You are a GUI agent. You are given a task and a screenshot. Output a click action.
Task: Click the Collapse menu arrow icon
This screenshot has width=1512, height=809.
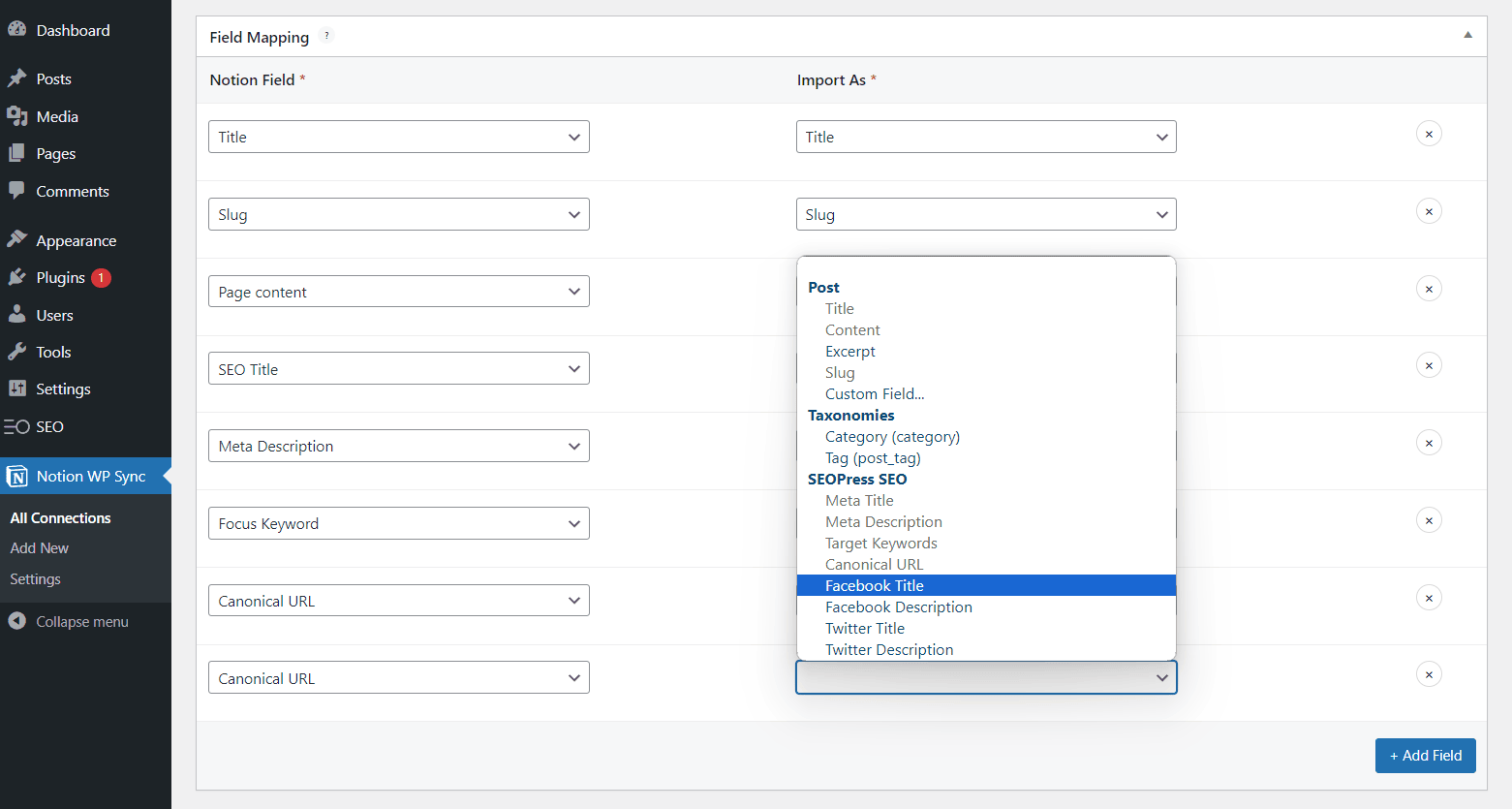pyautogui.click(x=16, y=621)
